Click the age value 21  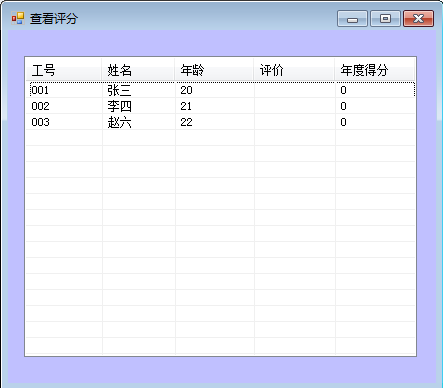[186, 106]
